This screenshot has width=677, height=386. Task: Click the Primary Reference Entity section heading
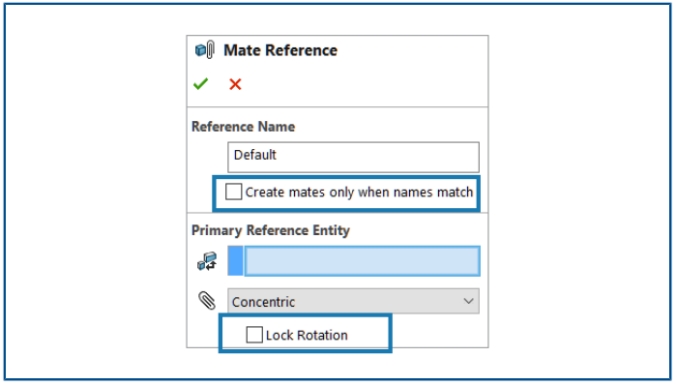[271, 230]
